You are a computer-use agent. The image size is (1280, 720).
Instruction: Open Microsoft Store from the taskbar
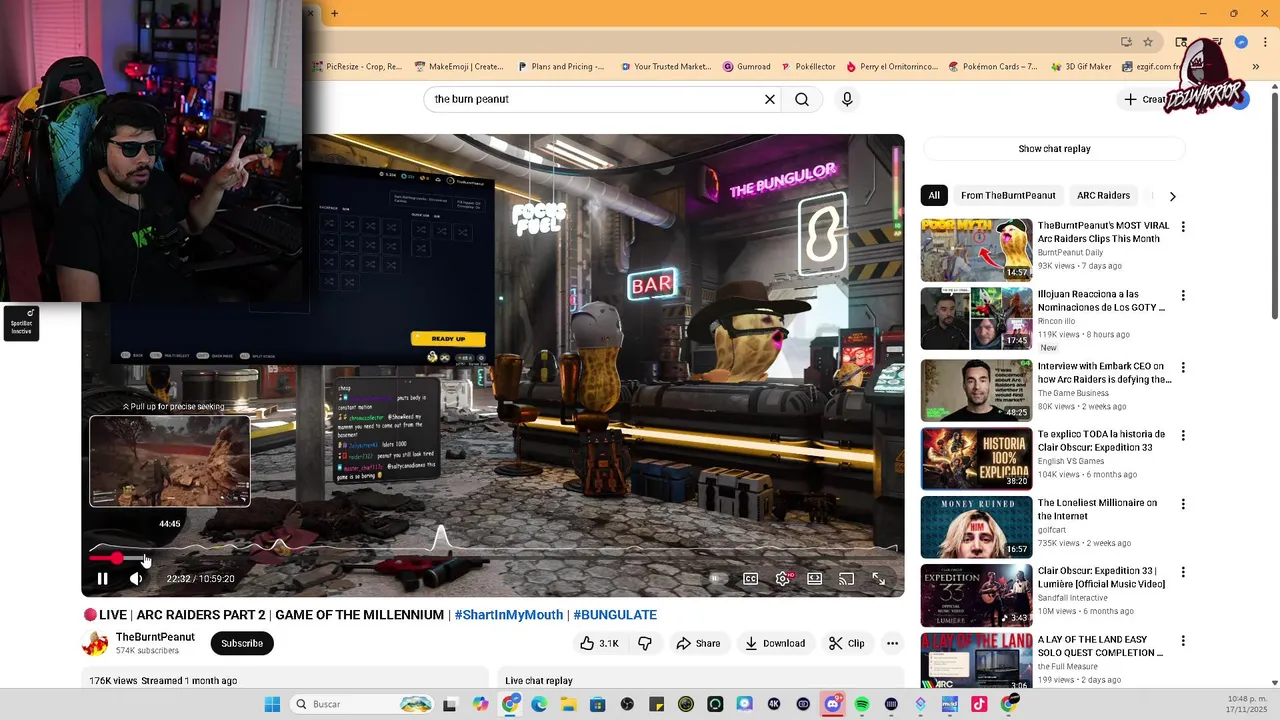point(597,704)
